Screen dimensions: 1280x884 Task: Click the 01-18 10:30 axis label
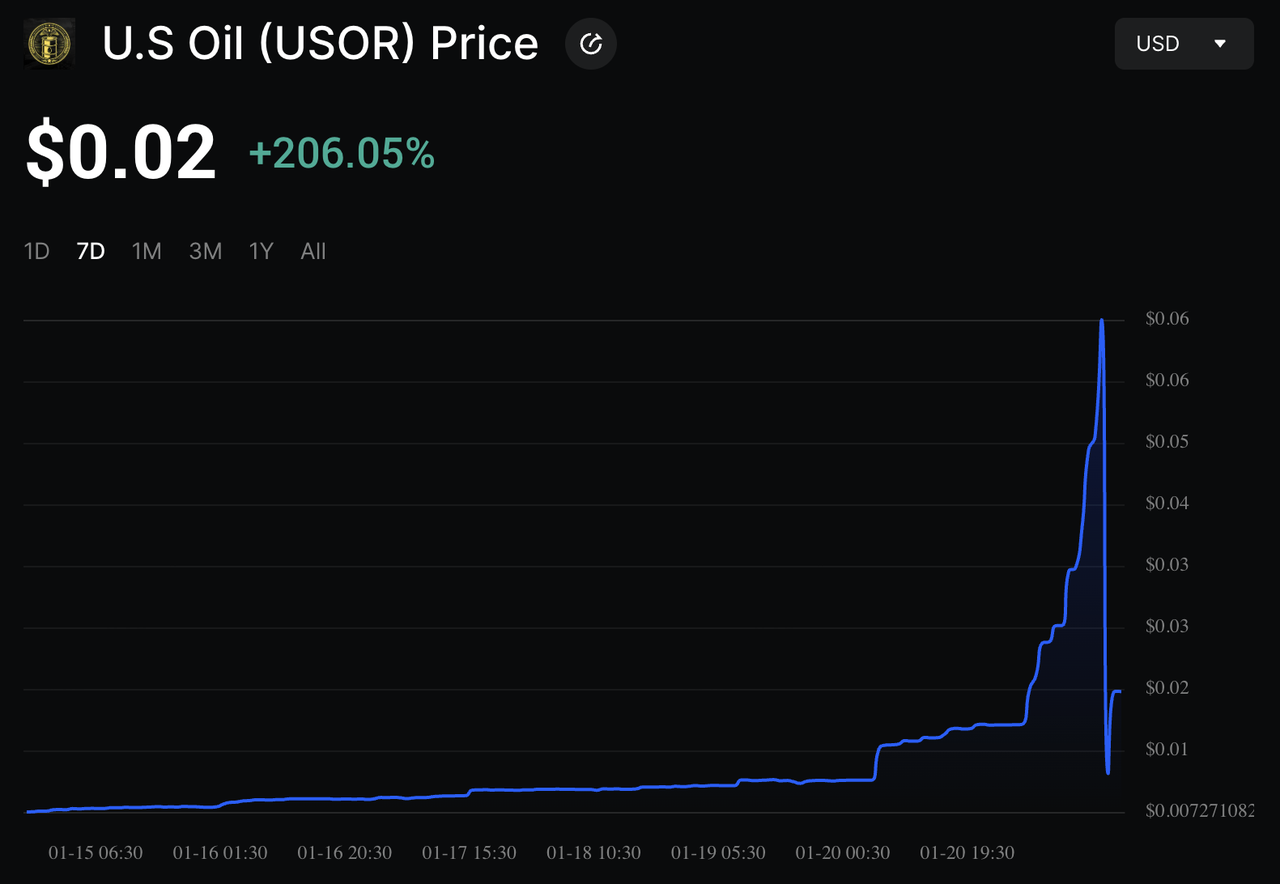pos(594,853)
